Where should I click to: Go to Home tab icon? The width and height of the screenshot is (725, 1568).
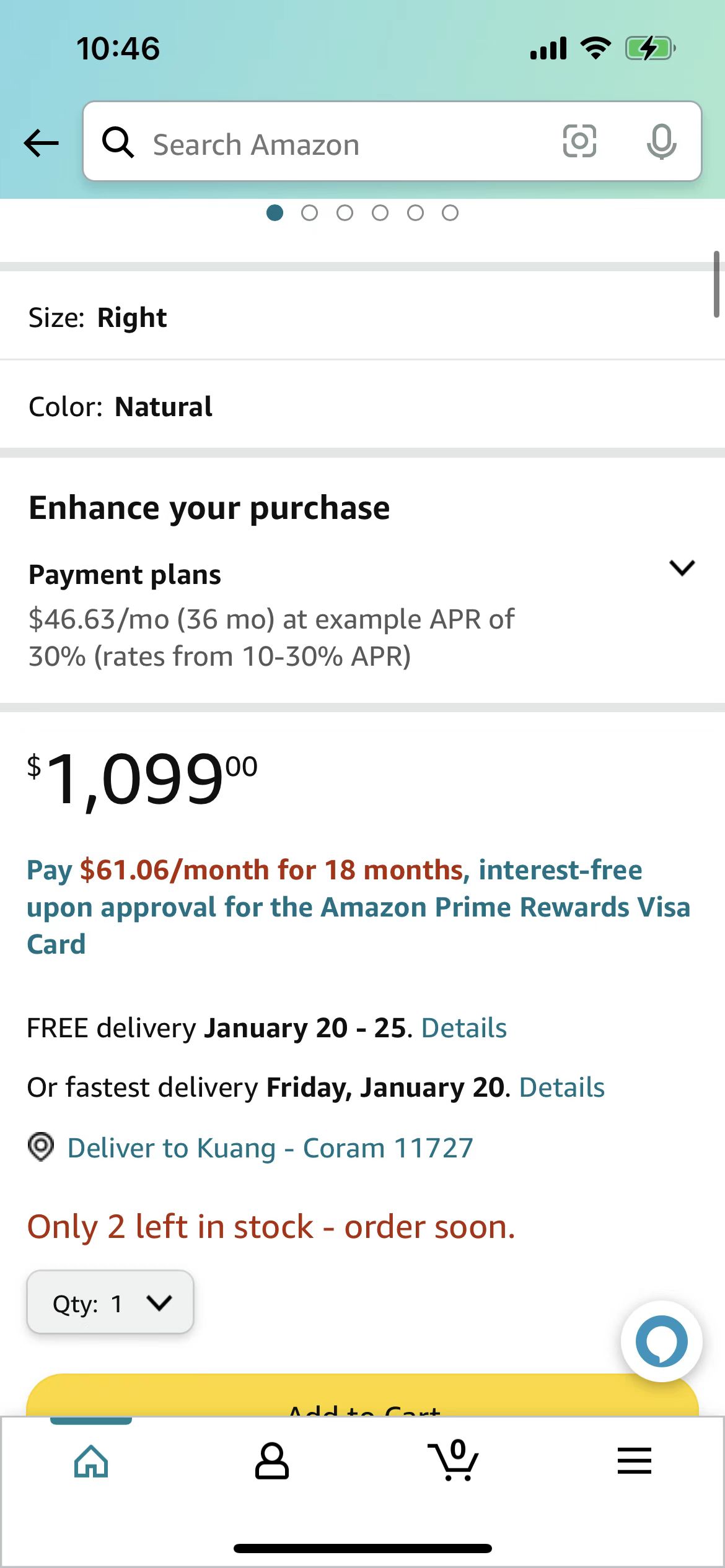[x=91, y=1461]
